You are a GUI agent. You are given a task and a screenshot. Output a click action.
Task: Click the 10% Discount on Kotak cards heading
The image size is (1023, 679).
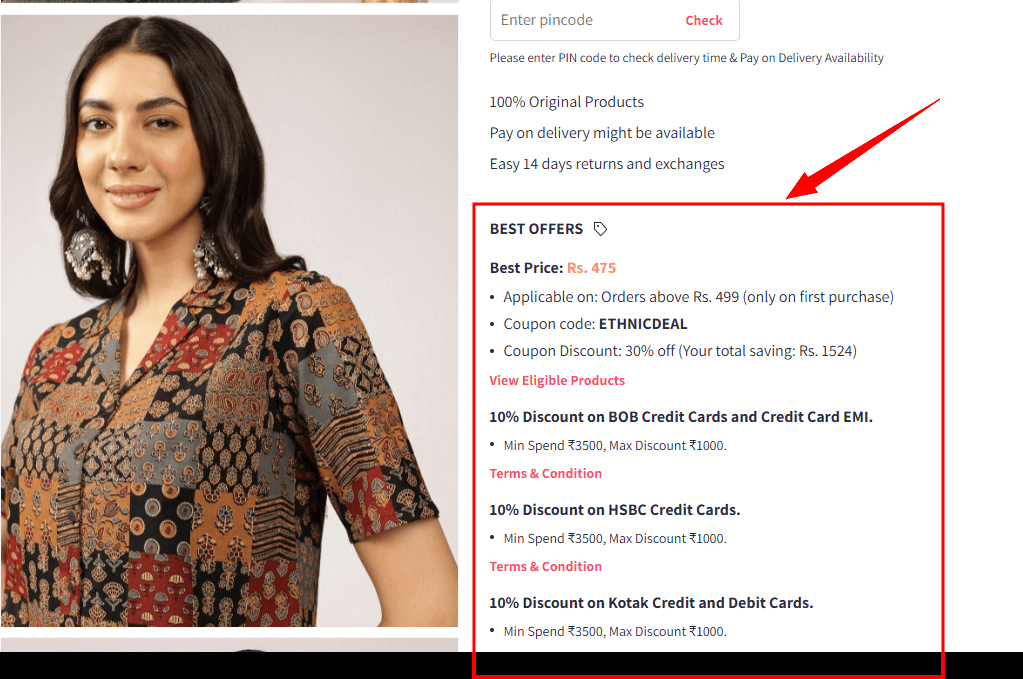coord(651,603)
